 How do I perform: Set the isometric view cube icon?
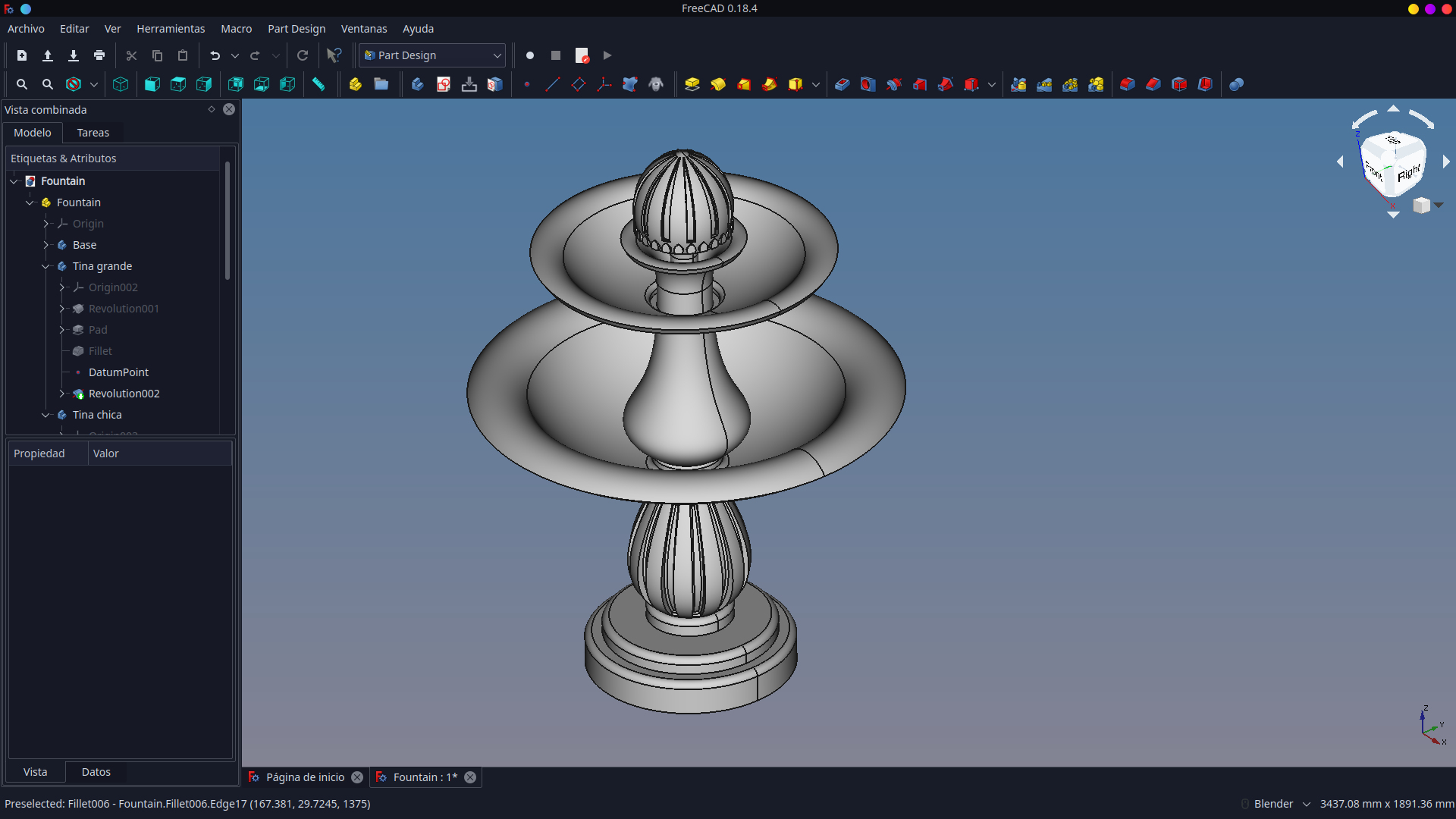click(121, 84)
